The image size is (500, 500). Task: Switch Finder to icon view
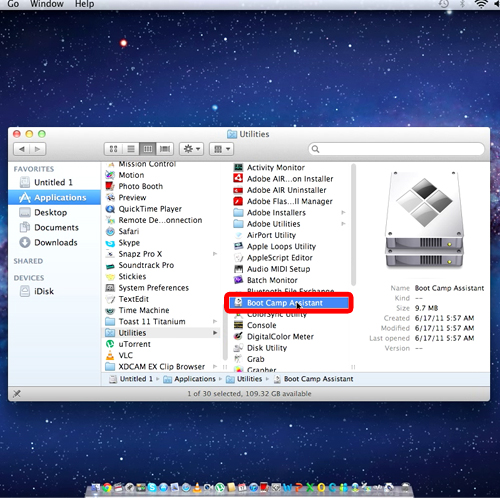point(113,149)
